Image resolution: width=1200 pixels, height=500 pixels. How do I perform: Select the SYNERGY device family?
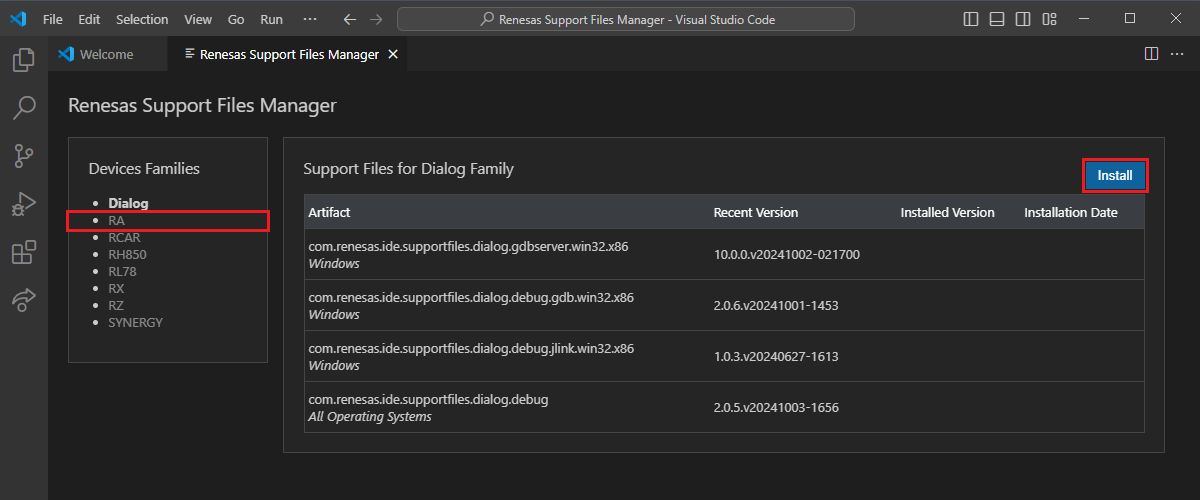point(135,322)
